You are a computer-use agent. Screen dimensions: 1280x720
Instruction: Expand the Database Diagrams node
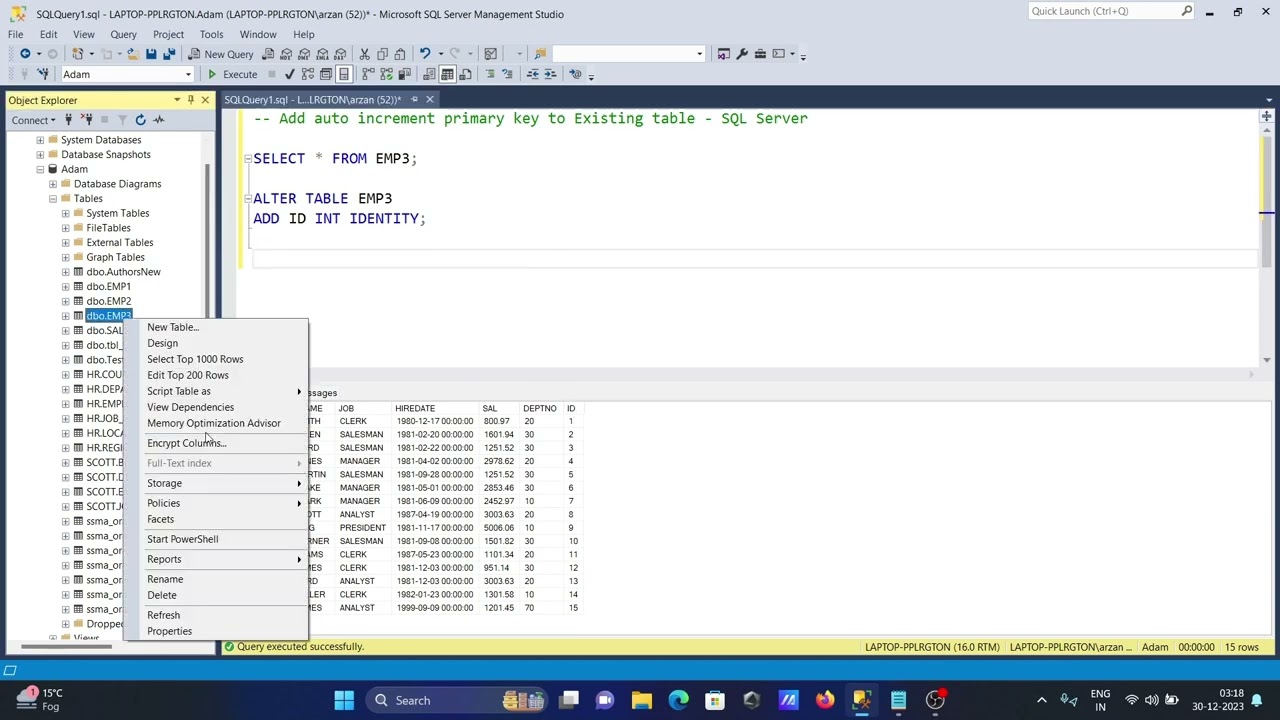53,184
